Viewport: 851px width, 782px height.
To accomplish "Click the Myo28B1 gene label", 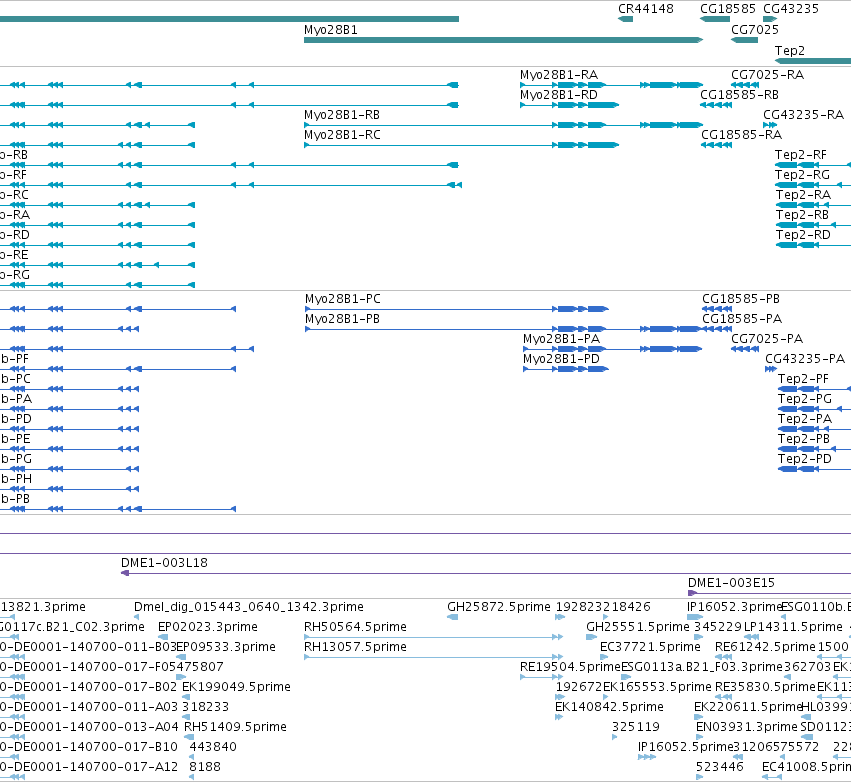I will click(x=331, y=30).
